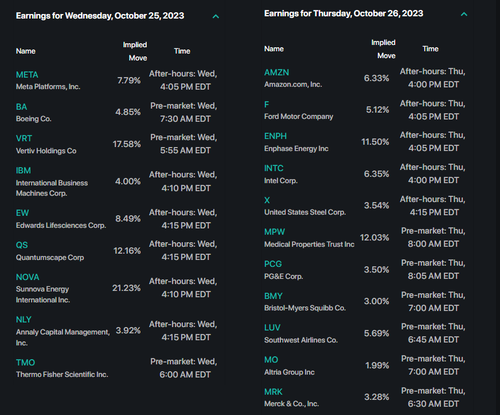This screenshot has width=500, height=415.
Task: Open the LUV ticker link
Action: (272, 327)
